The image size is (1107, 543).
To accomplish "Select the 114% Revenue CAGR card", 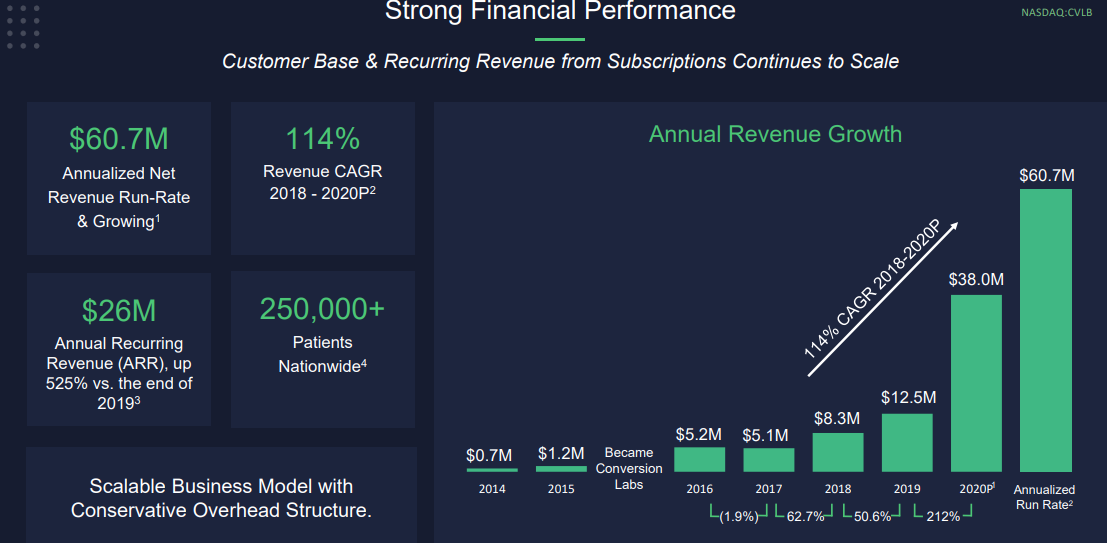I will 322,178.
